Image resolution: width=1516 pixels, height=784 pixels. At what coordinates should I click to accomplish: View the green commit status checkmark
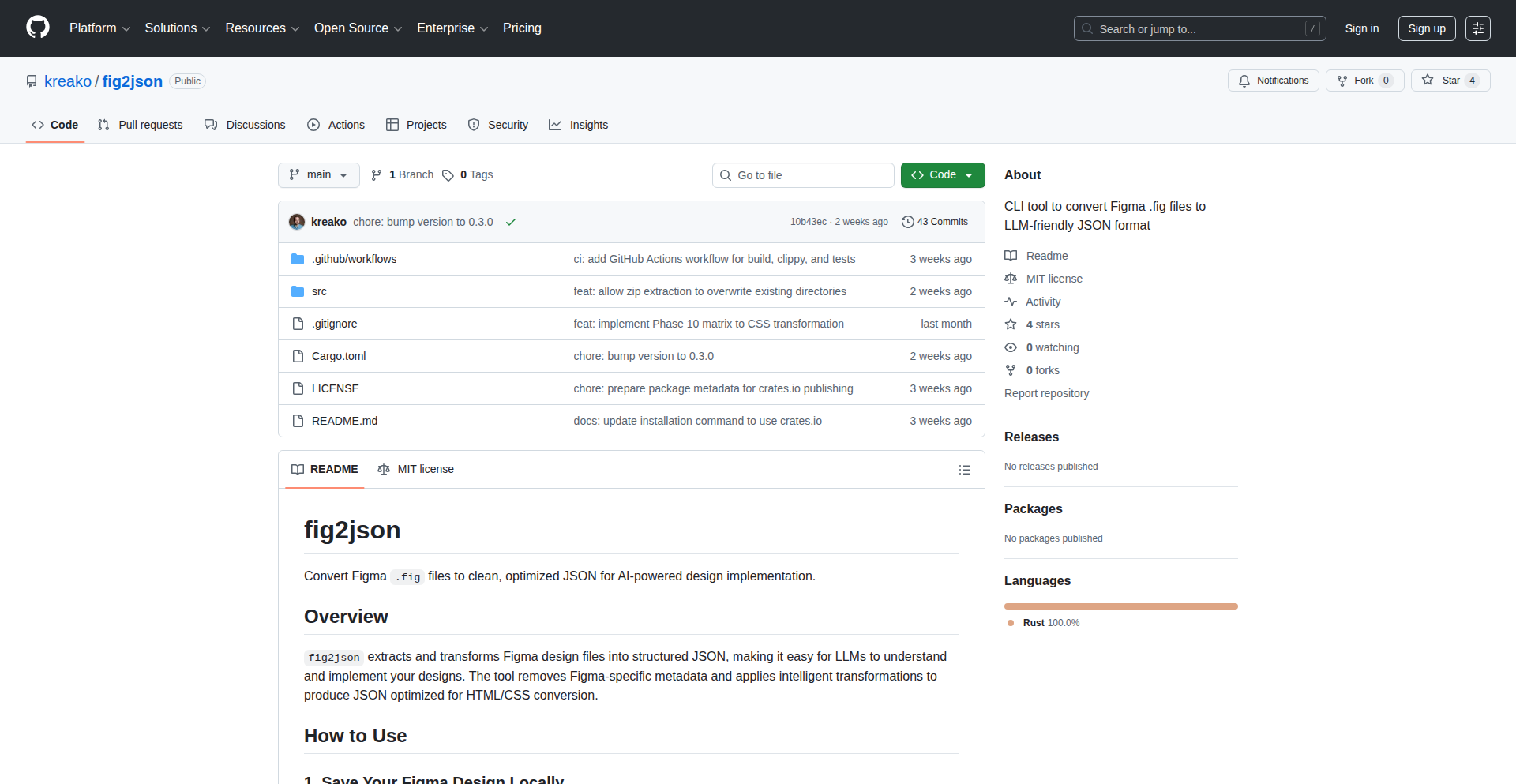coord(511,222)
